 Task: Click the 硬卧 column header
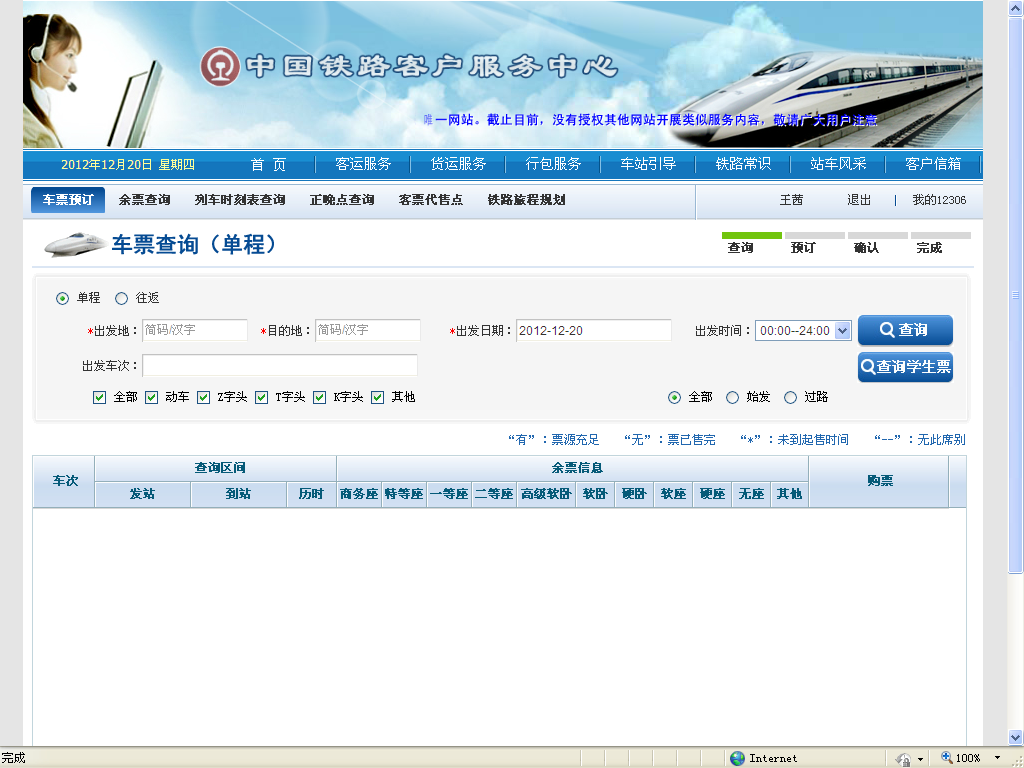pos(633,494)
